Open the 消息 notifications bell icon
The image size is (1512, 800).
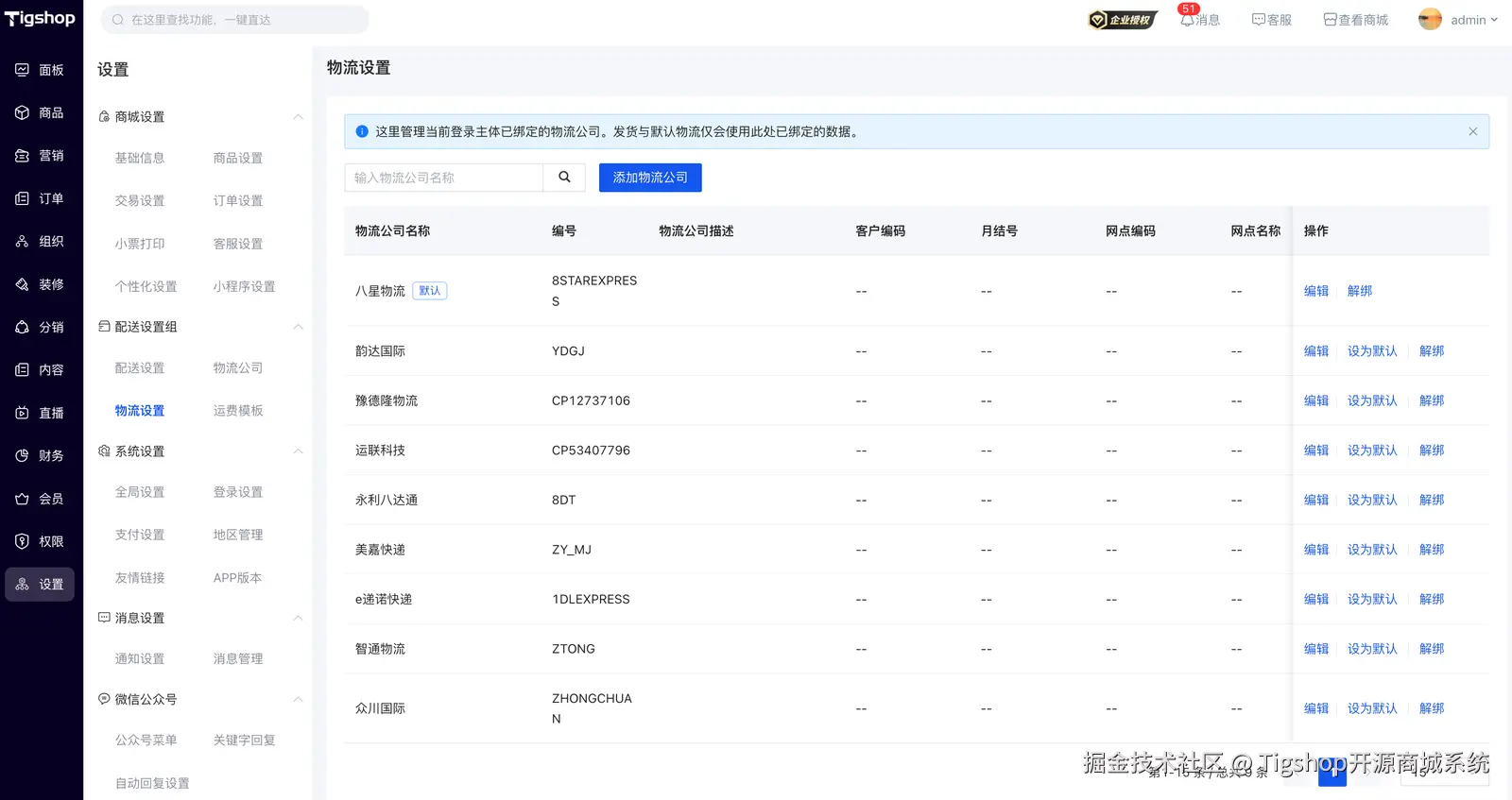click(x=1187, y=20)
